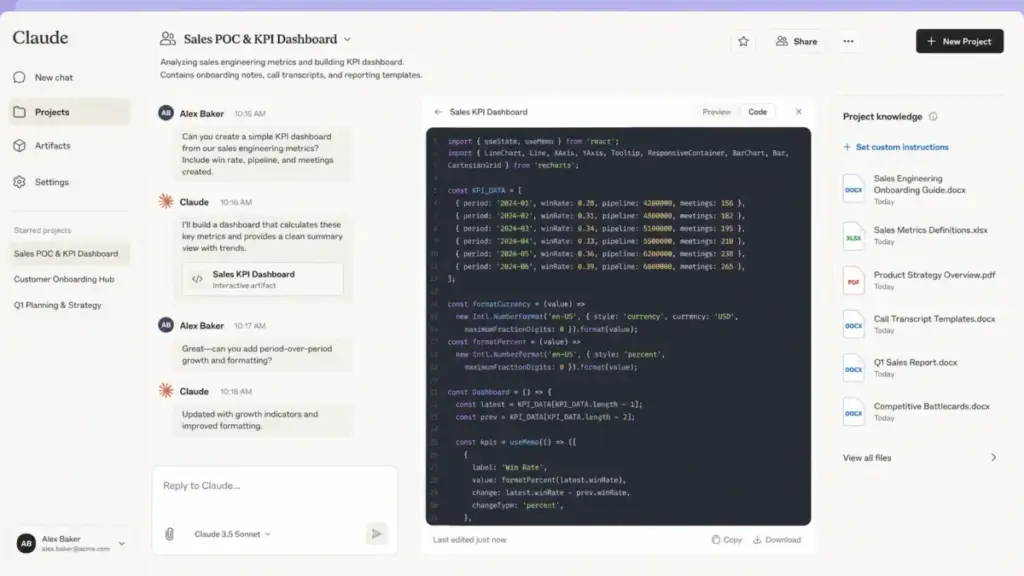Image resolution: width=1024 pixels, height=576 pixels.
Task: Click the DOCX icon for Q1 Sales Report
Action: coord(854,369)
